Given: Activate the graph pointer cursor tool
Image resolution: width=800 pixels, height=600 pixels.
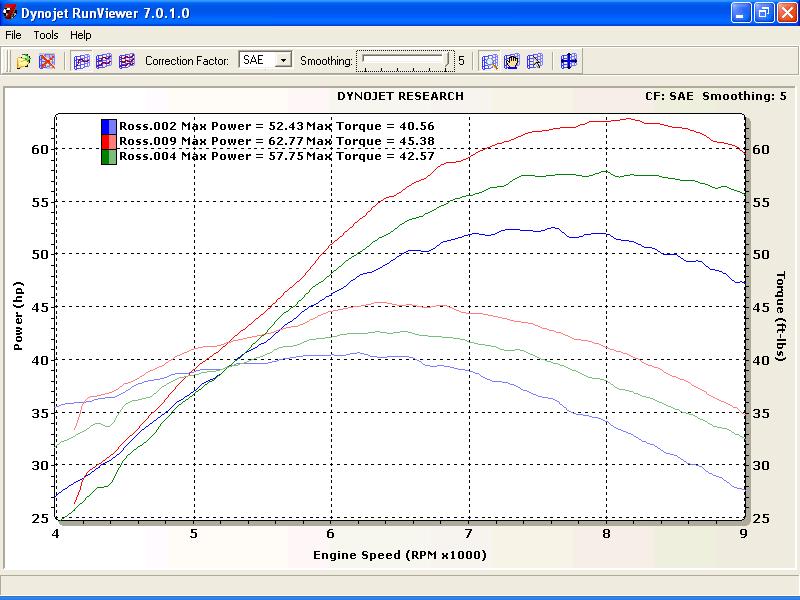Looking at the screenshot, I should [x=535, y=61].
